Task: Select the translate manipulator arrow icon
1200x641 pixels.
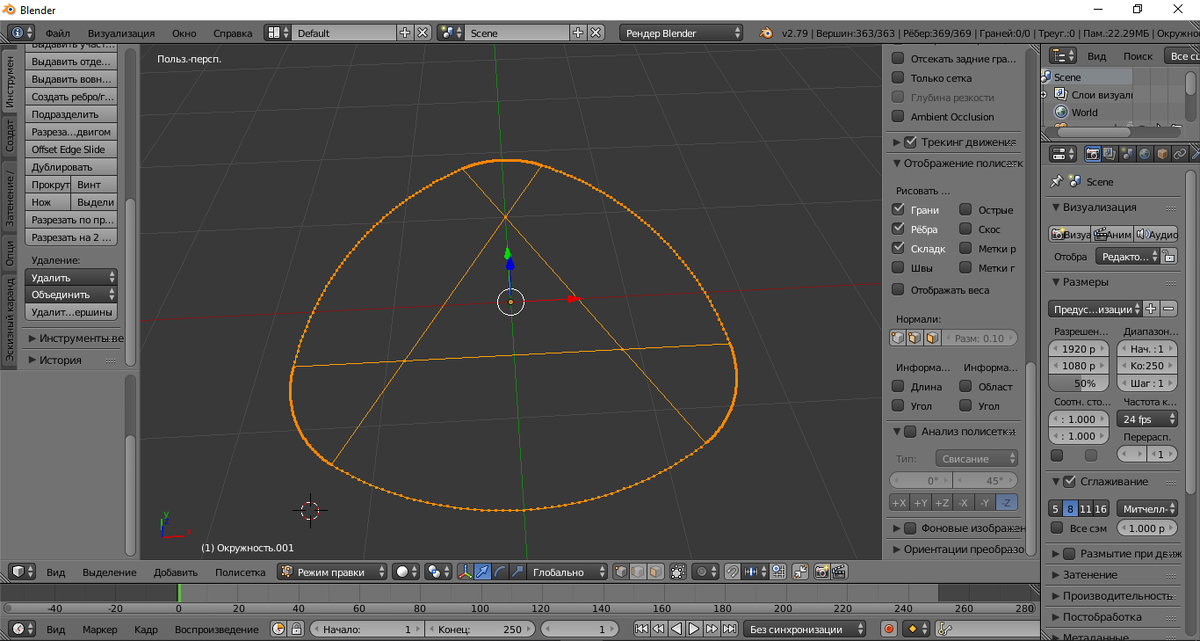Action: [484, 572]
